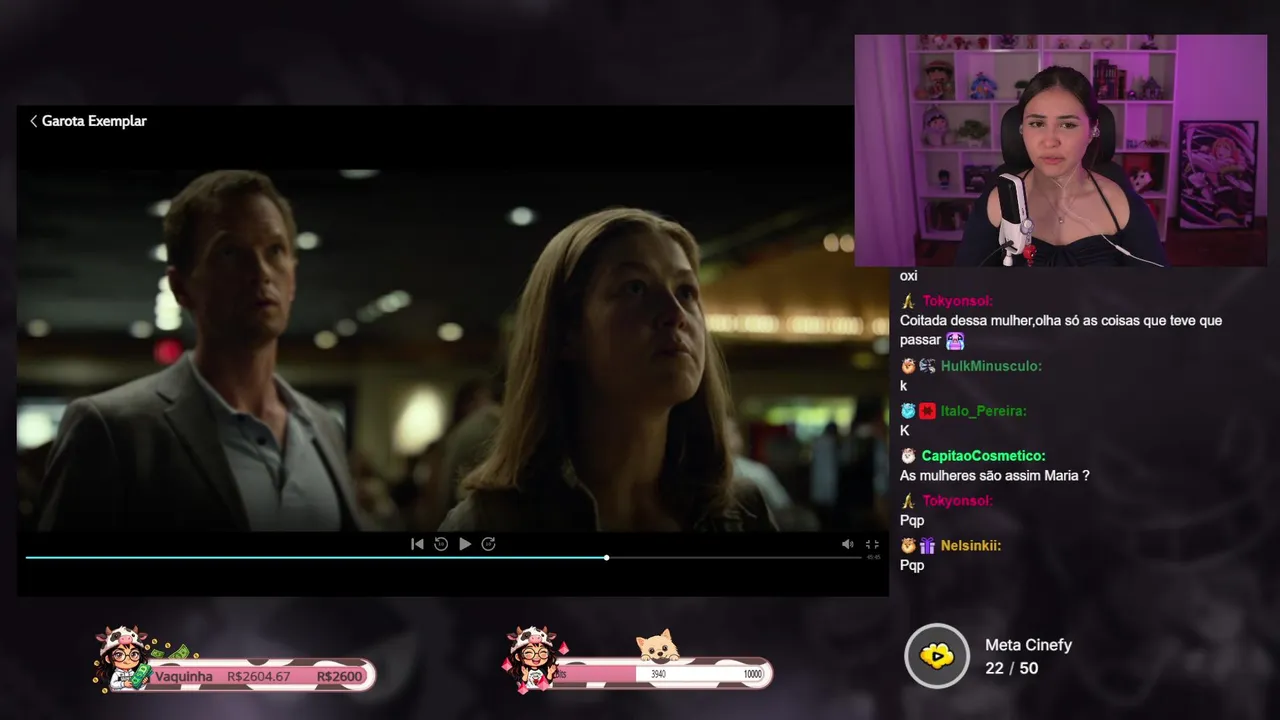Viewport: 1280px width, 720px height.
Task: Click CapitaoCosmetico's avatar badge
Action: tap(908, 456)
